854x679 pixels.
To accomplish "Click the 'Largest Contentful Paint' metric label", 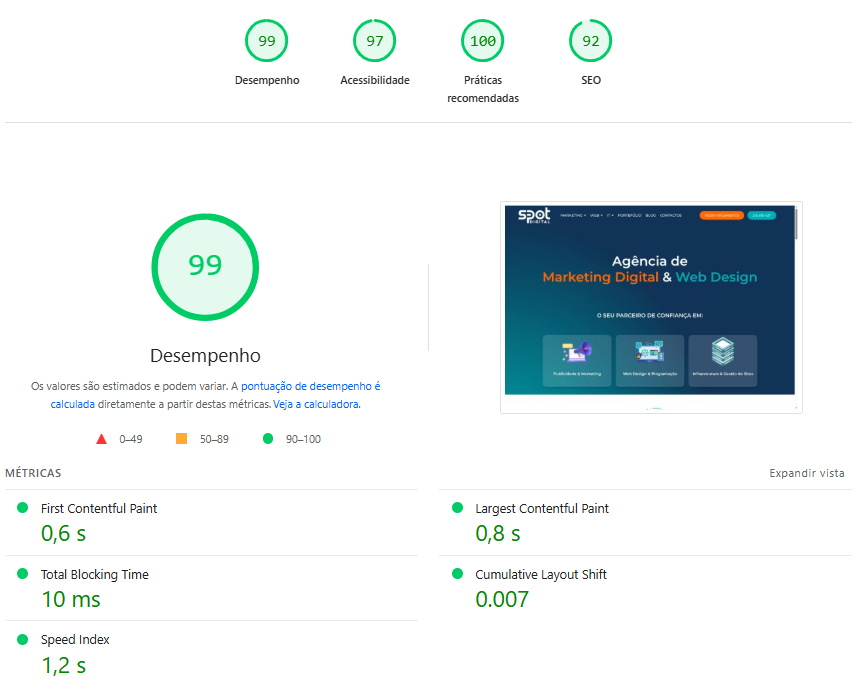I will [542, 509].
